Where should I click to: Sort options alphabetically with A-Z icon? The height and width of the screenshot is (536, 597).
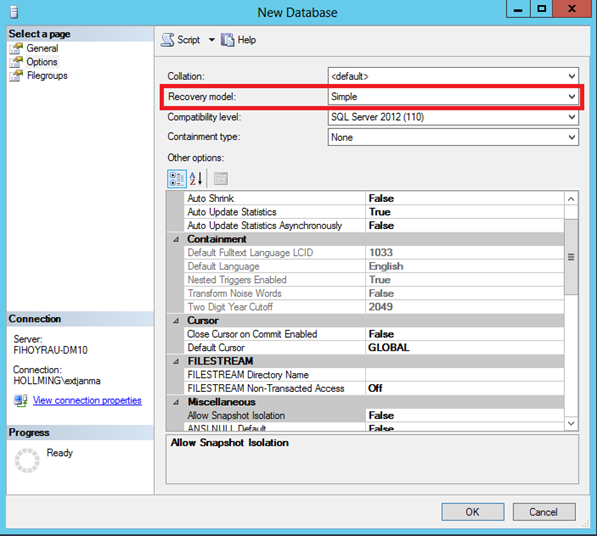click(196, 179)
